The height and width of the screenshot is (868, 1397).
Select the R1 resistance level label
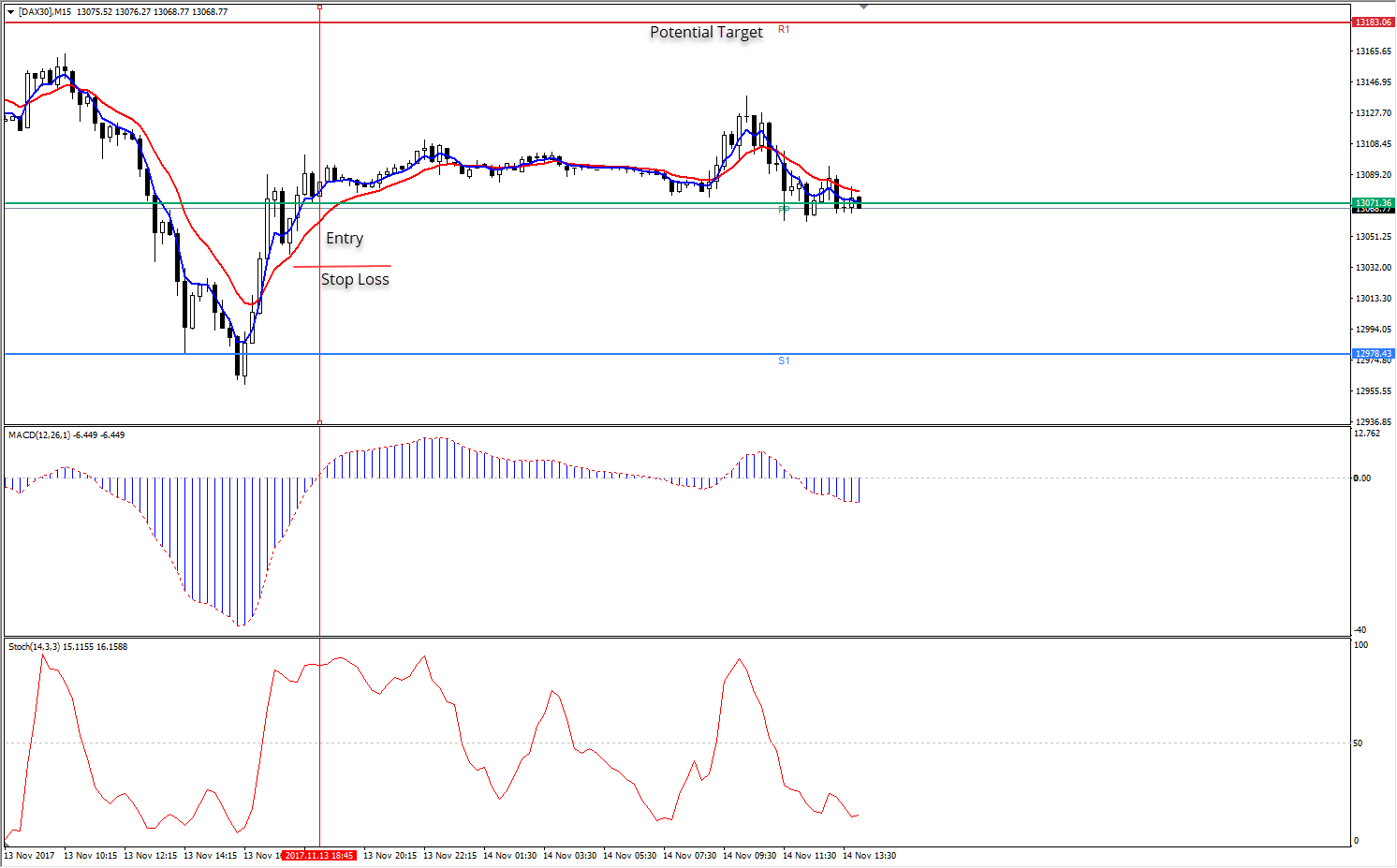tap(783, 28)
